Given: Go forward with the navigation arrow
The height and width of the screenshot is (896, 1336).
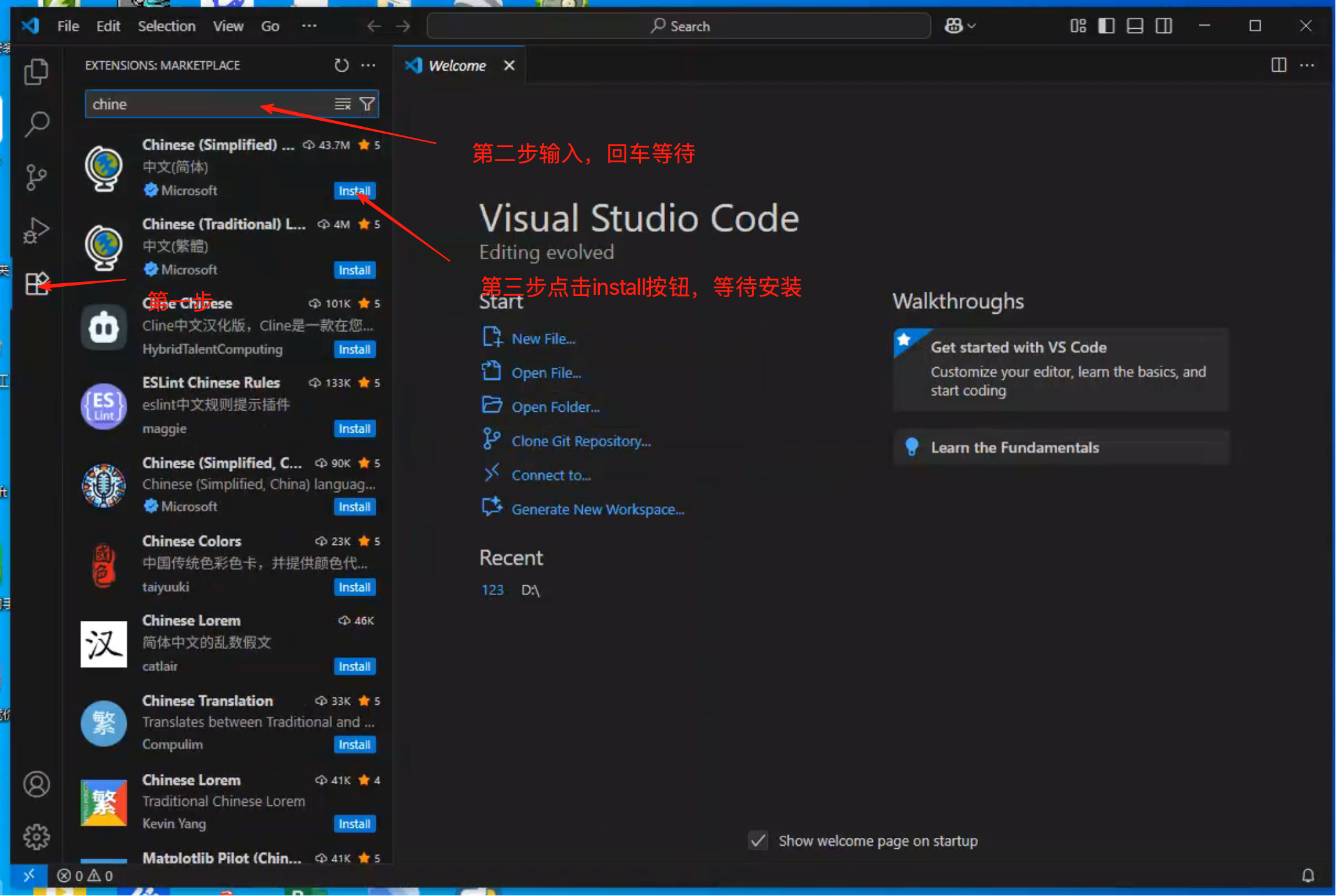Looking at the screenshot, I should 403,26.
